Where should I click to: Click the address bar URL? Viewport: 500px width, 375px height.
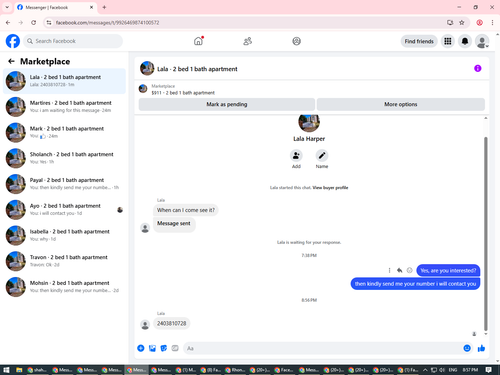tap(107, 23)
